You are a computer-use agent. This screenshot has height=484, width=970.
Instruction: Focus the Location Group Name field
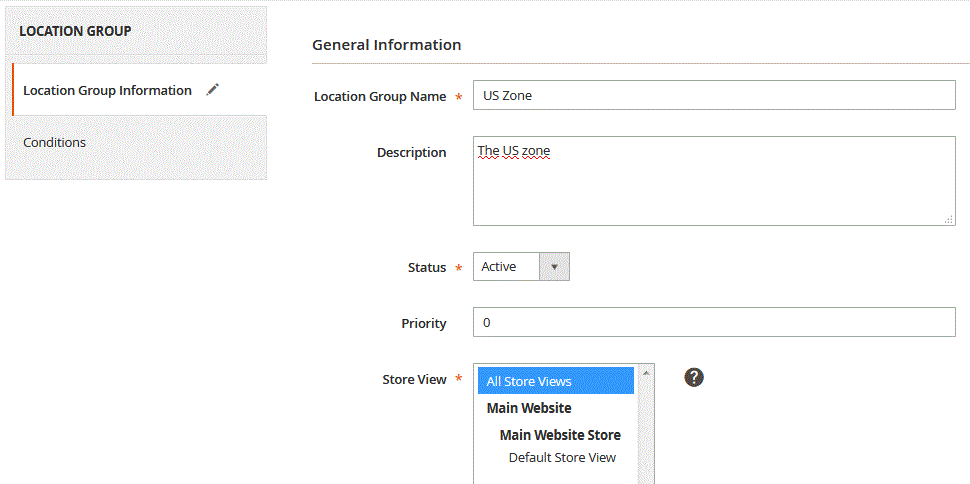(714, 95)
